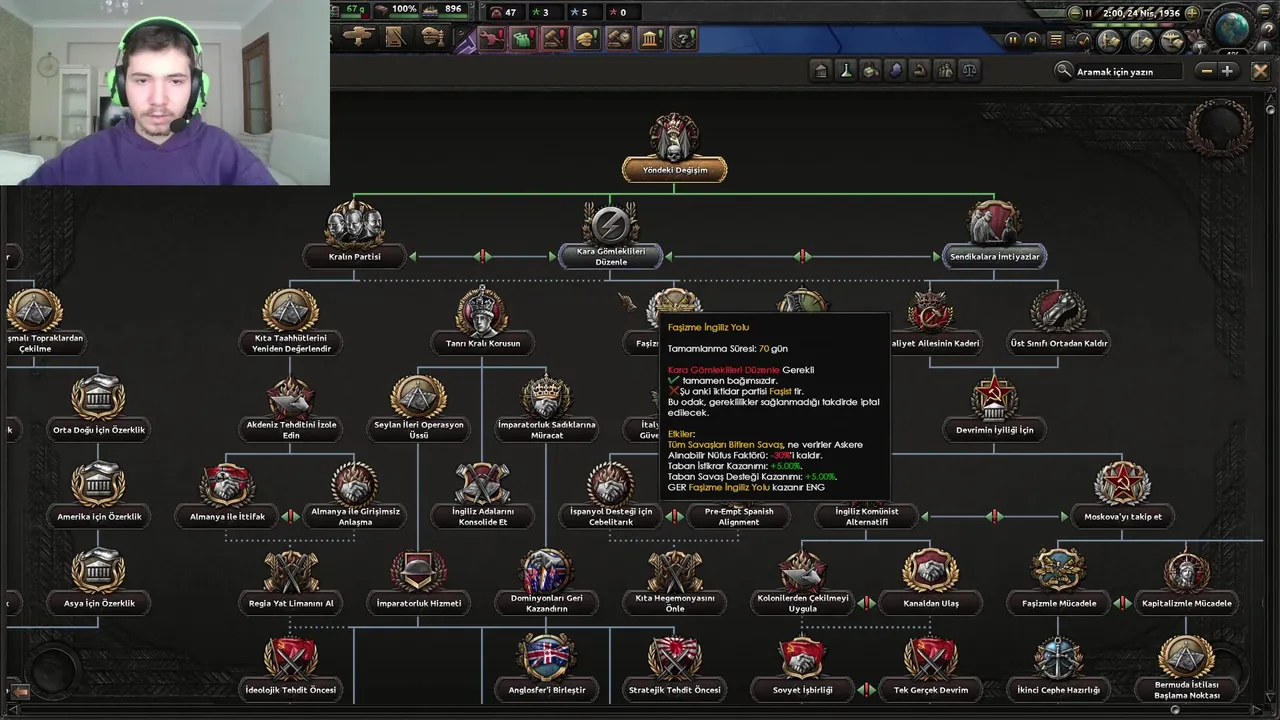This screenshot has width=1280, height=720.
Task: Zoom in focus tree with plus button
Action: (x=1227, y=71)
